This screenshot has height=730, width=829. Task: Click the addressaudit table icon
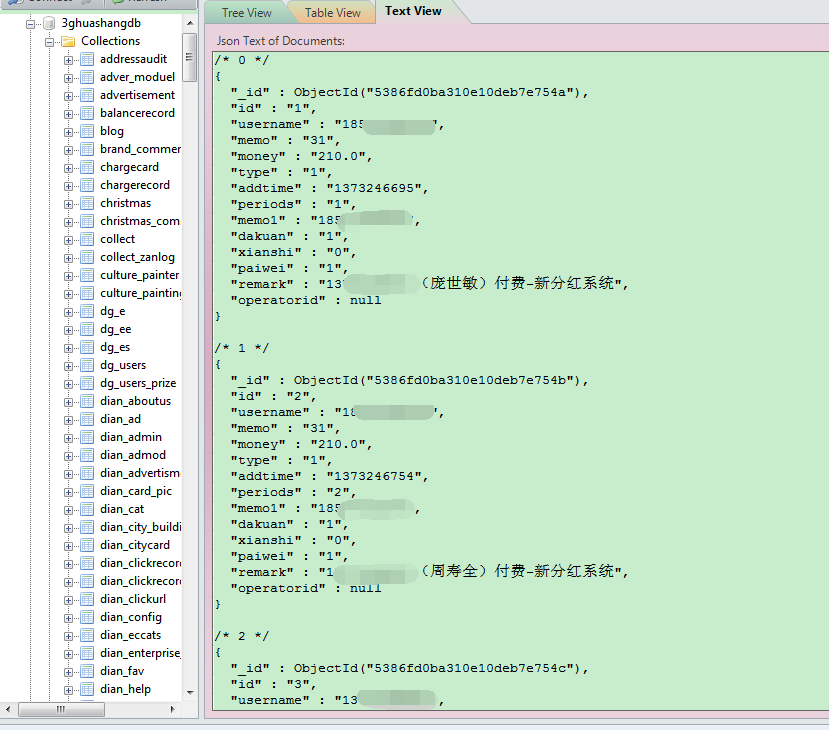pos(87,59)
